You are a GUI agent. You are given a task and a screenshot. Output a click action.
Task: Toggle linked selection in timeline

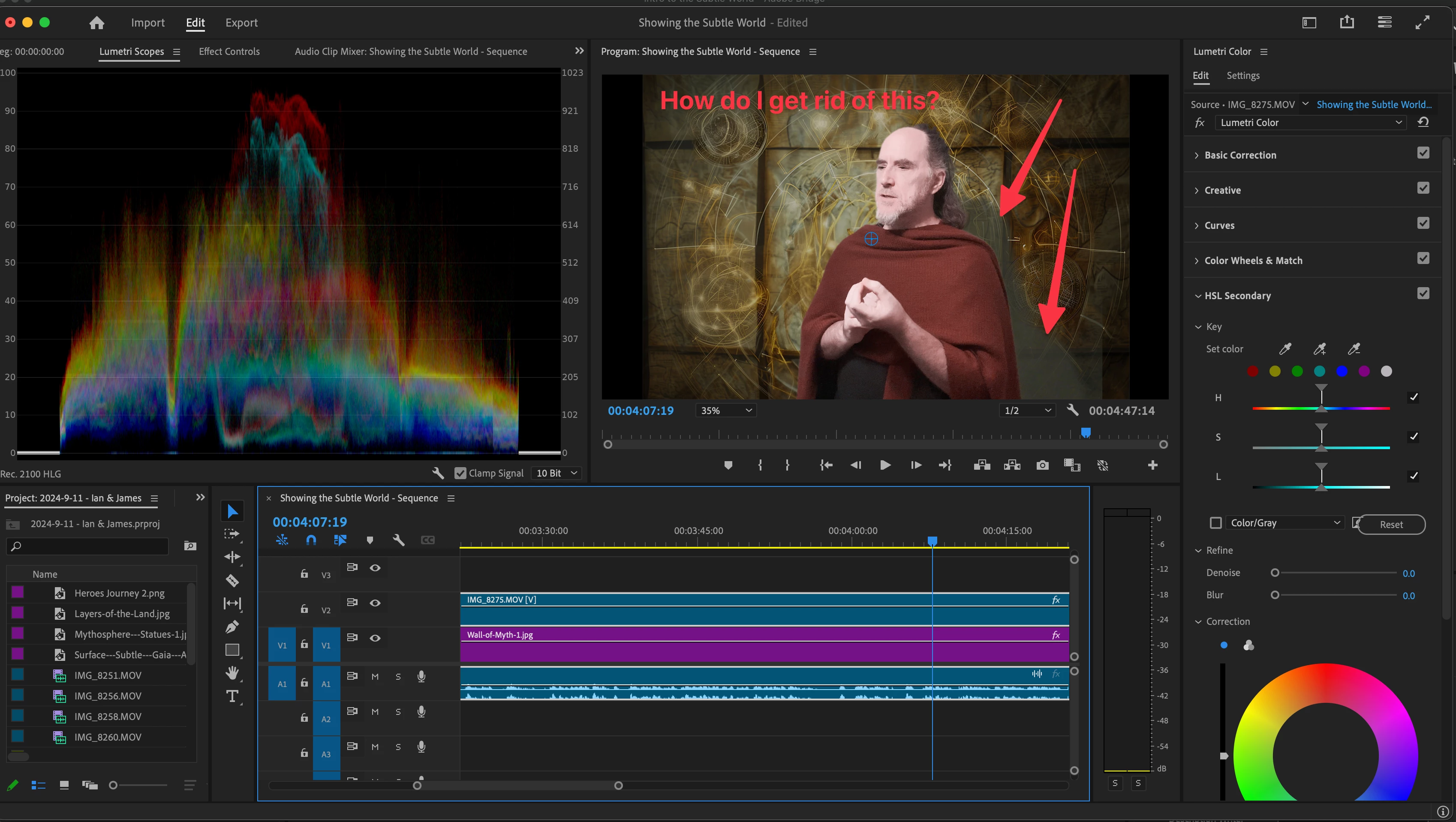point(340,540)
